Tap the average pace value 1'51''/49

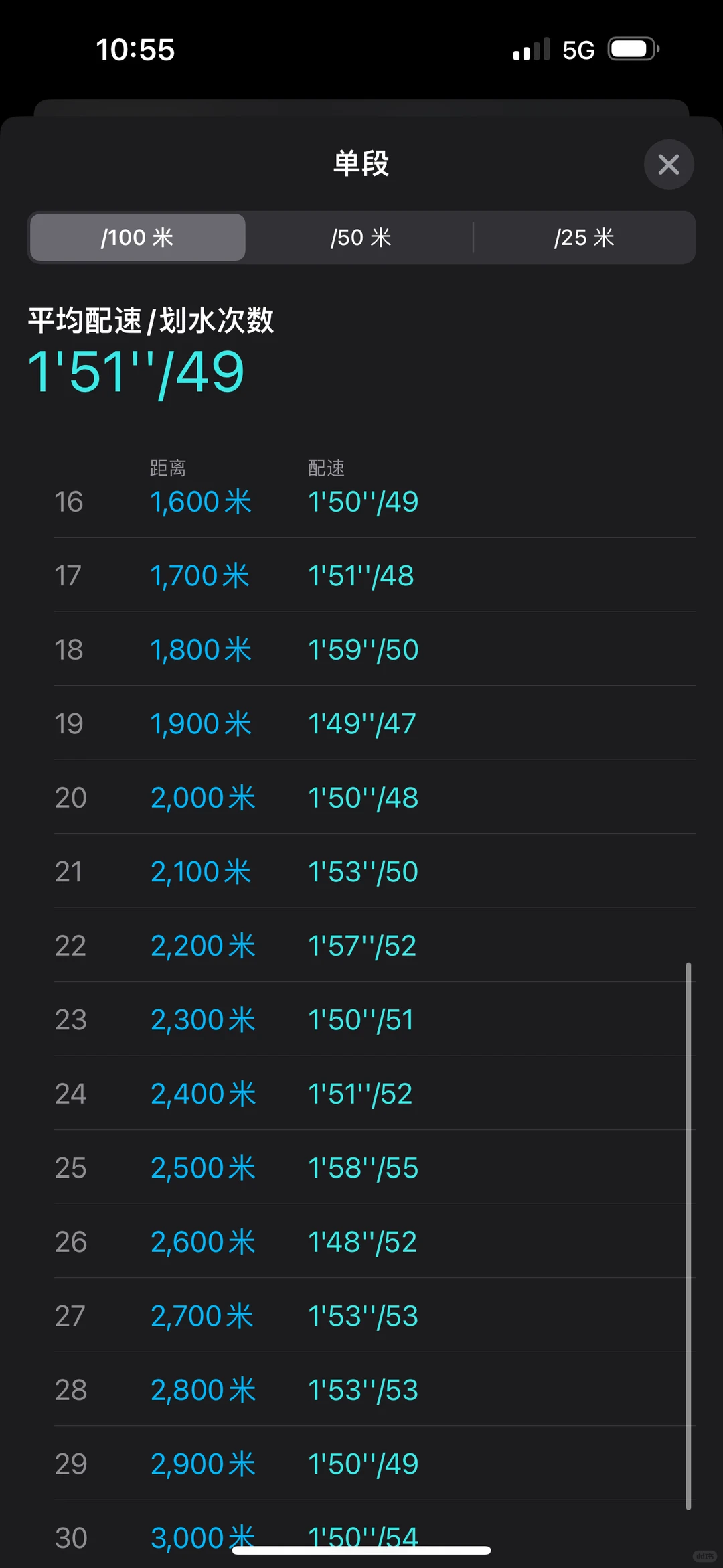[x=136, y=372]
